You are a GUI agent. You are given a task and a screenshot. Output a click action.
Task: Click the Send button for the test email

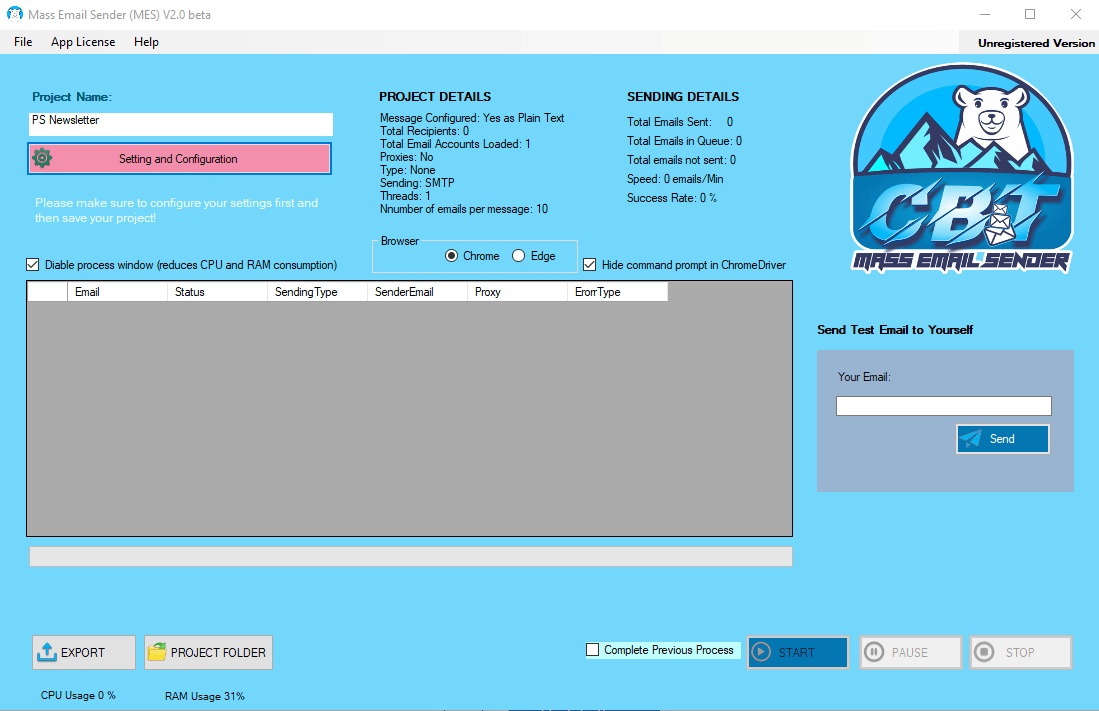1002,438
